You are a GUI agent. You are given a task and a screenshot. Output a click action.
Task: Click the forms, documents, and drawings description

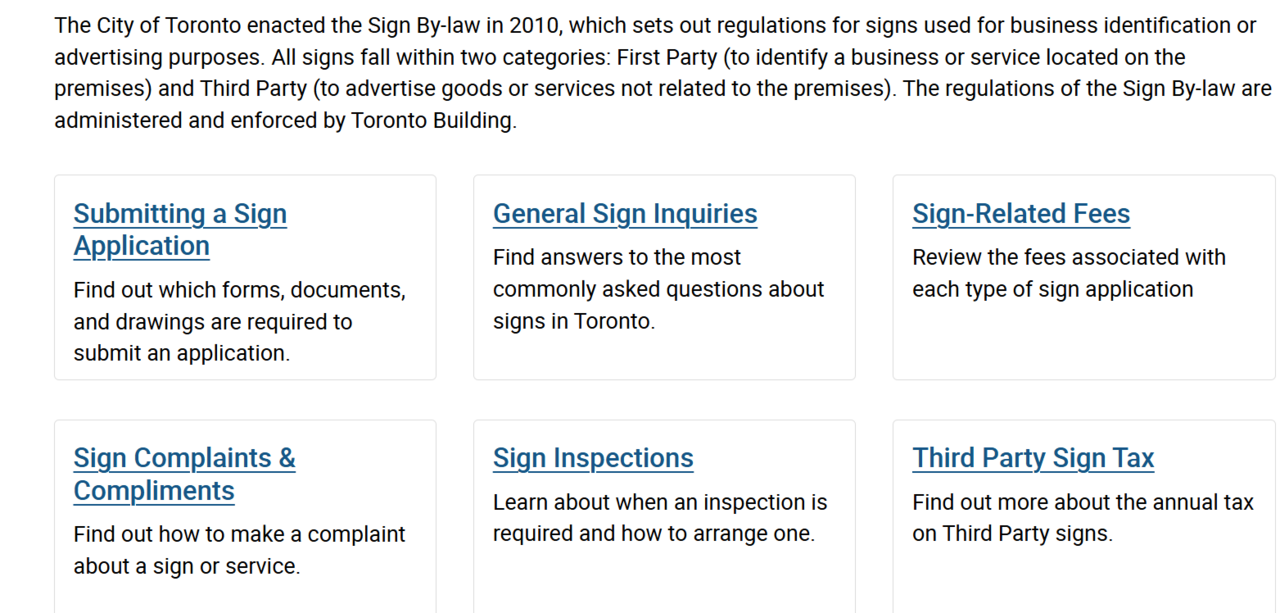[239, 306]
